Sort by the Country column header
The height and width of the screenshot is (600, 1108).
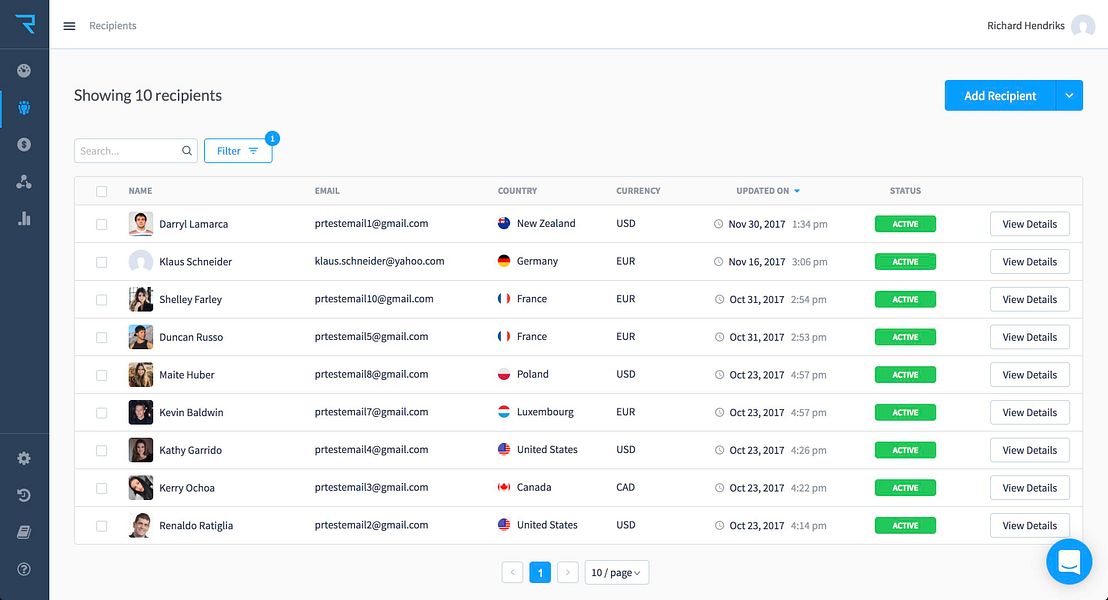pyautogui.click(x=517, y=191)
